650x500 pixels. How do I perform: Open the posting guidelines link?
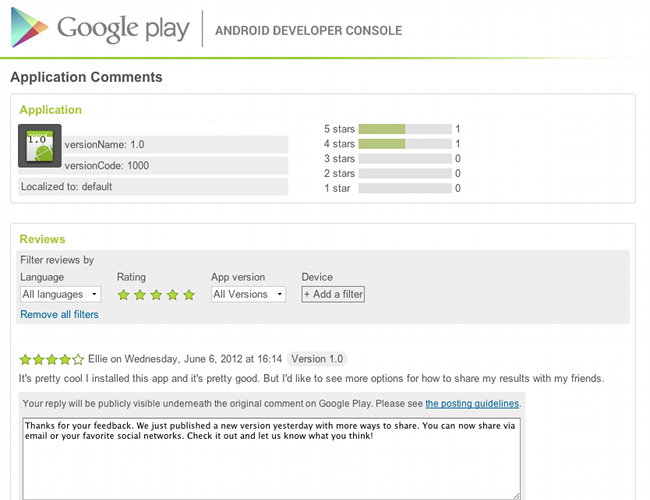point(472,403)
